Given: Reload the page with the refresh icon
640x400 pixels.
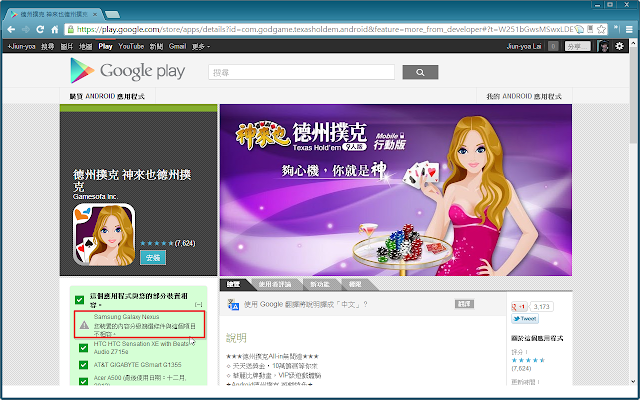Looking at the screenshot, I should point(40,29).
